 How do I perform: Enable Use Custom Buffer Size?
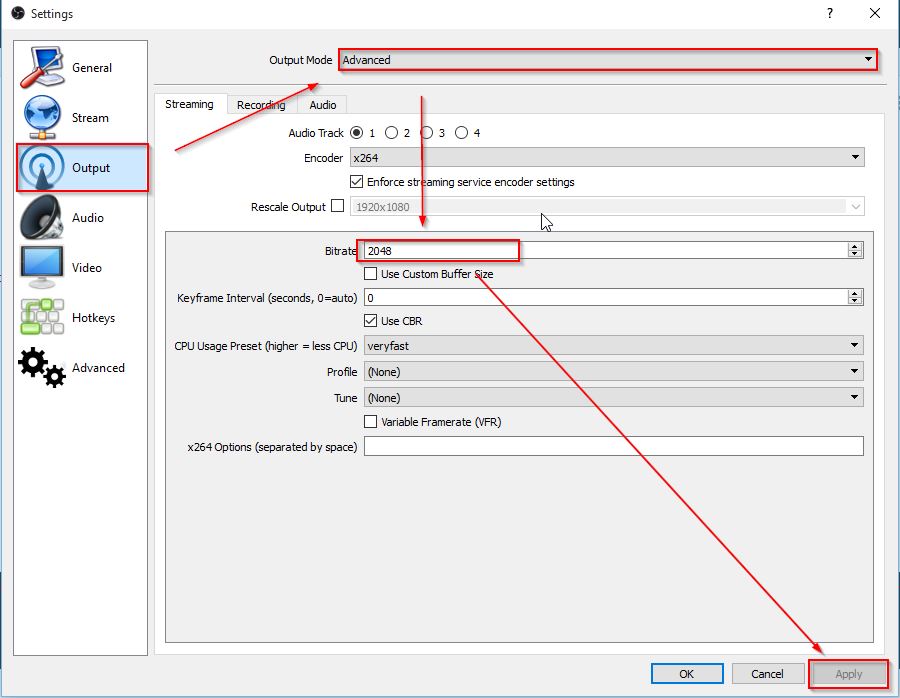371,274
